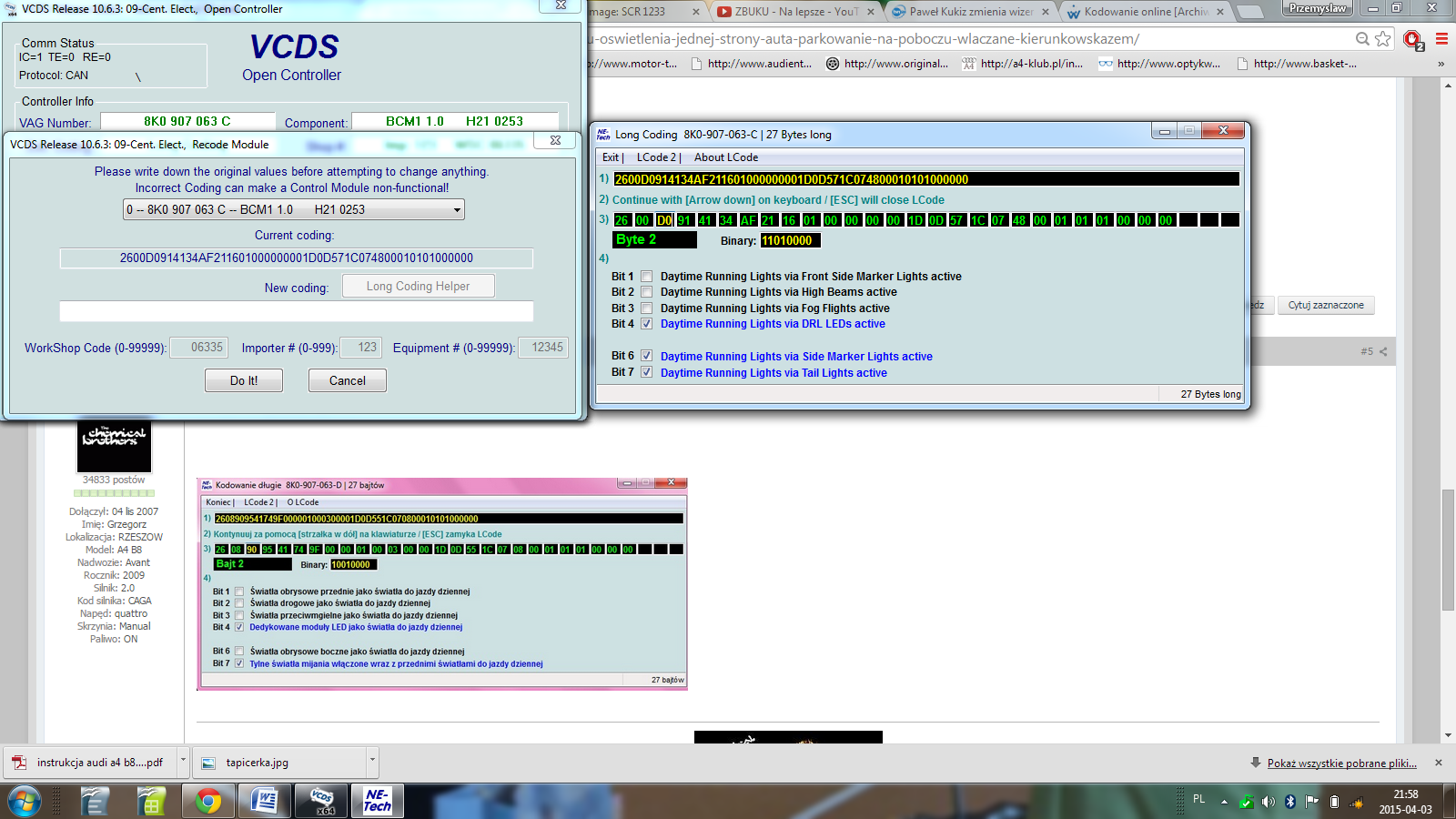Toggle Bit 1 Front Side Marker Lights checkbox

[647, 277]
